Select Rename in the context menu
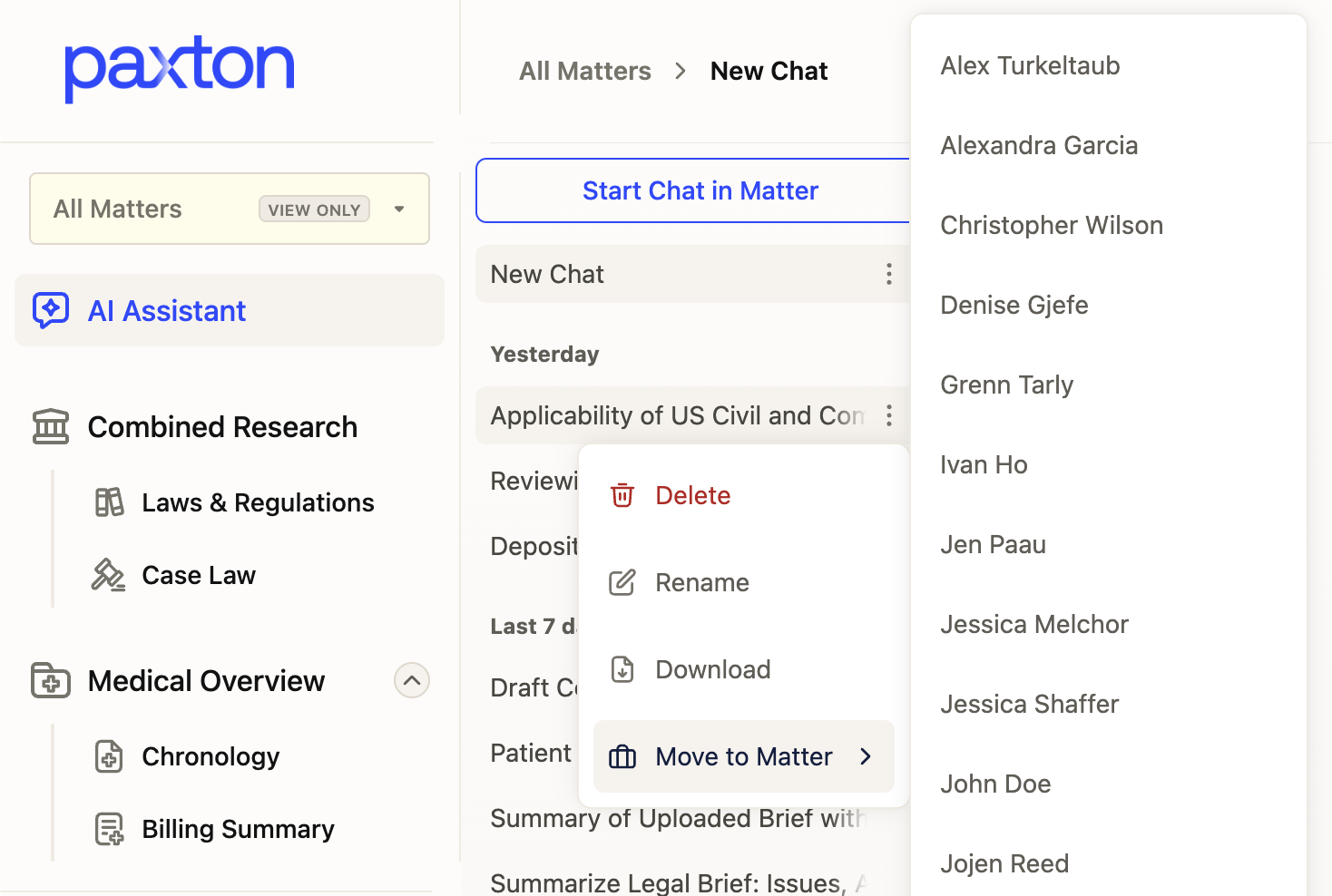1332x896 pixels. pyautogui.click(x=701, y=582)
